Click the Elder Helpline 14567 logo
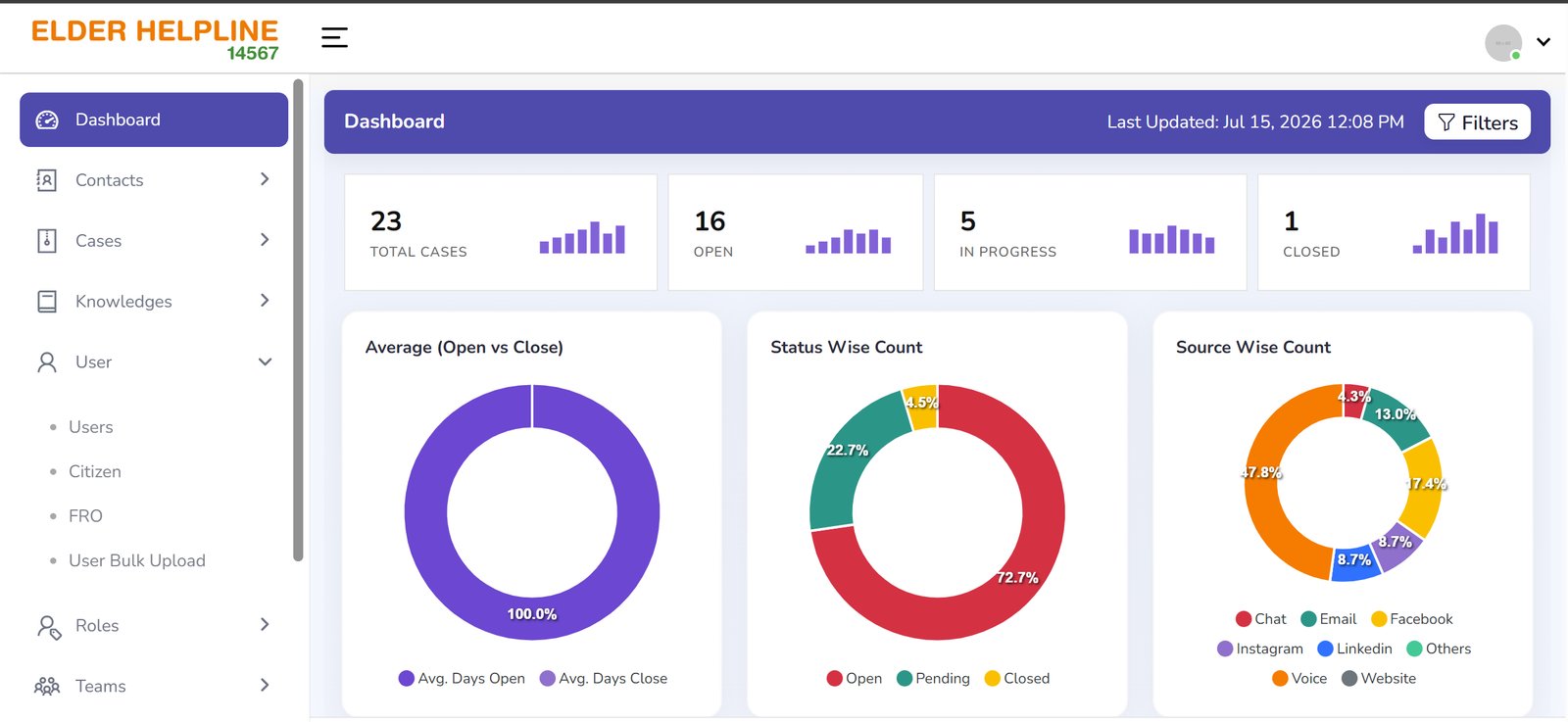 pos(155,39)
